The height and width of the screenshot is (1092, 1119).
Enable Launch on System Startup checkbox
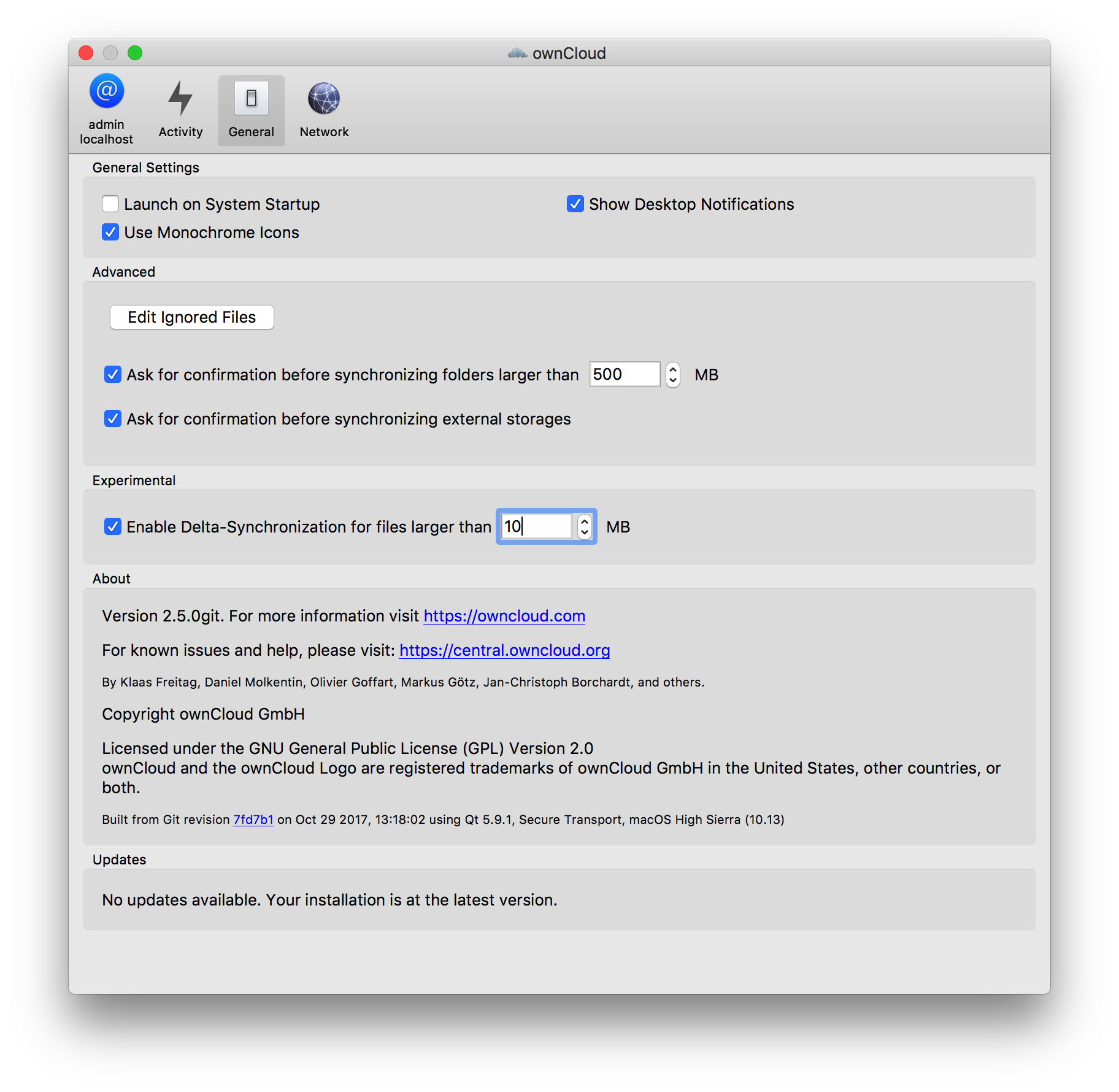point(110,204)
